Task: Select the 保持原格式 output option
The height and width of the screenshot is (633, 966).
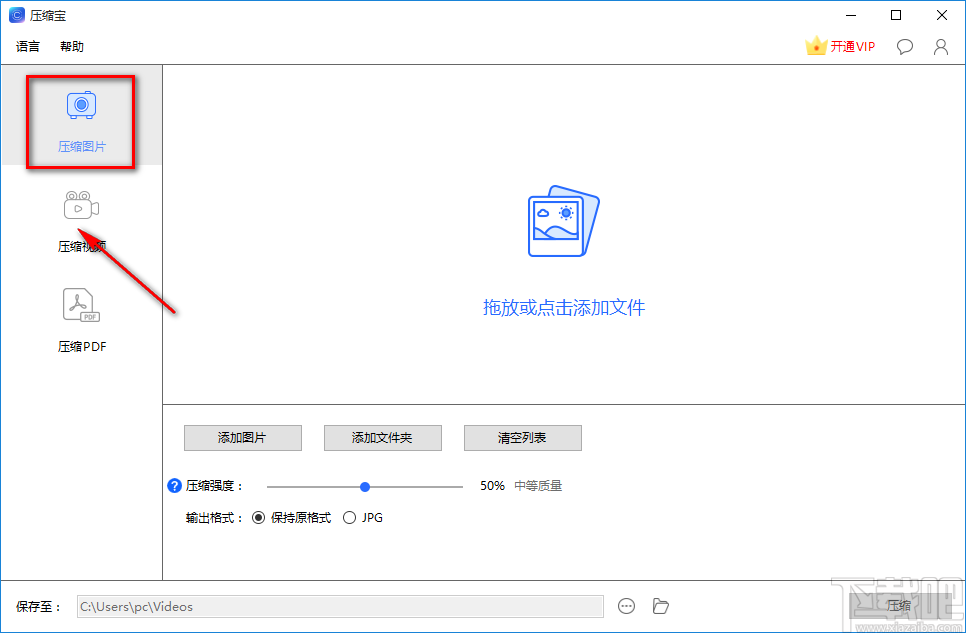Action: [x=260, y=517]
